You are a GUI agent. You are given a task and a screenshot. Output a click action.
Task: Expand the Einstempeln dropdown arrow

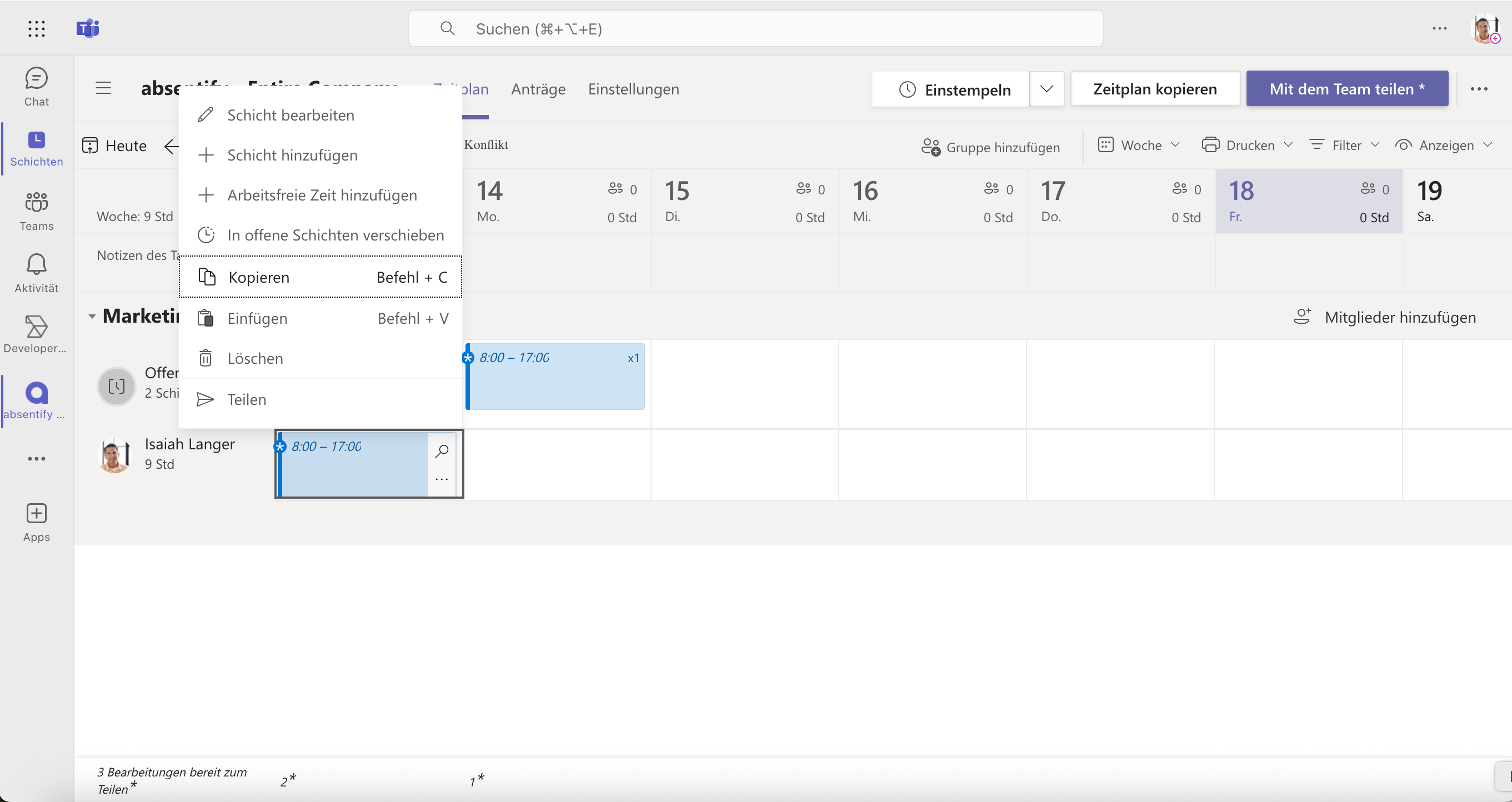coord(1047,89)
